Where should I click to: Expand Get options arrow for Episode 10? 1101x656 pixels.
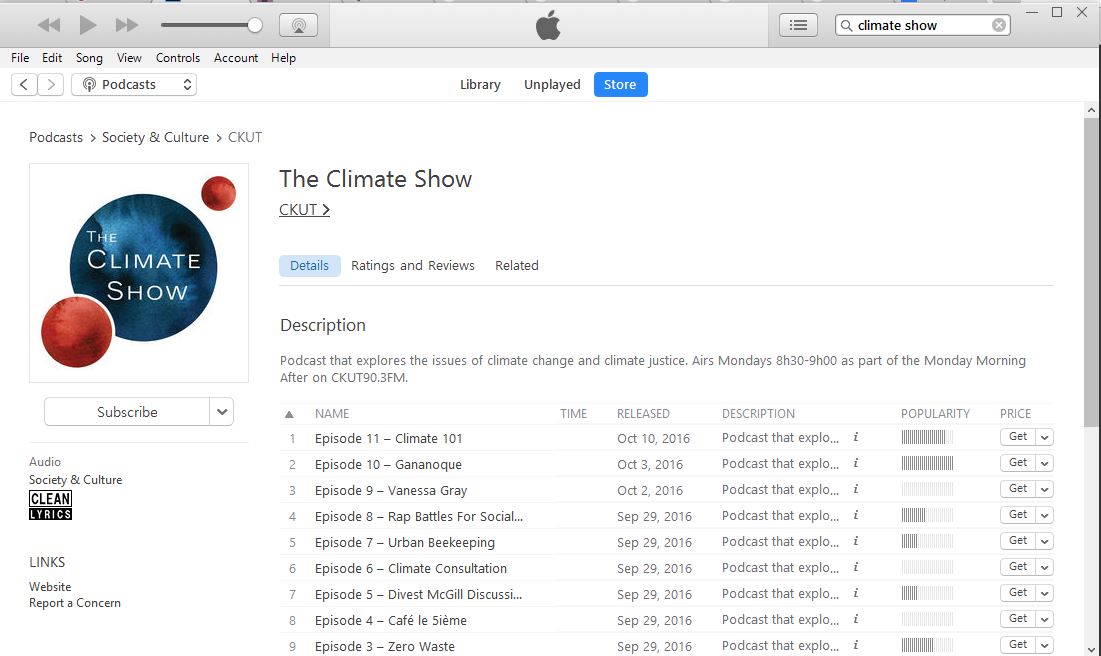coord(1045,463)
